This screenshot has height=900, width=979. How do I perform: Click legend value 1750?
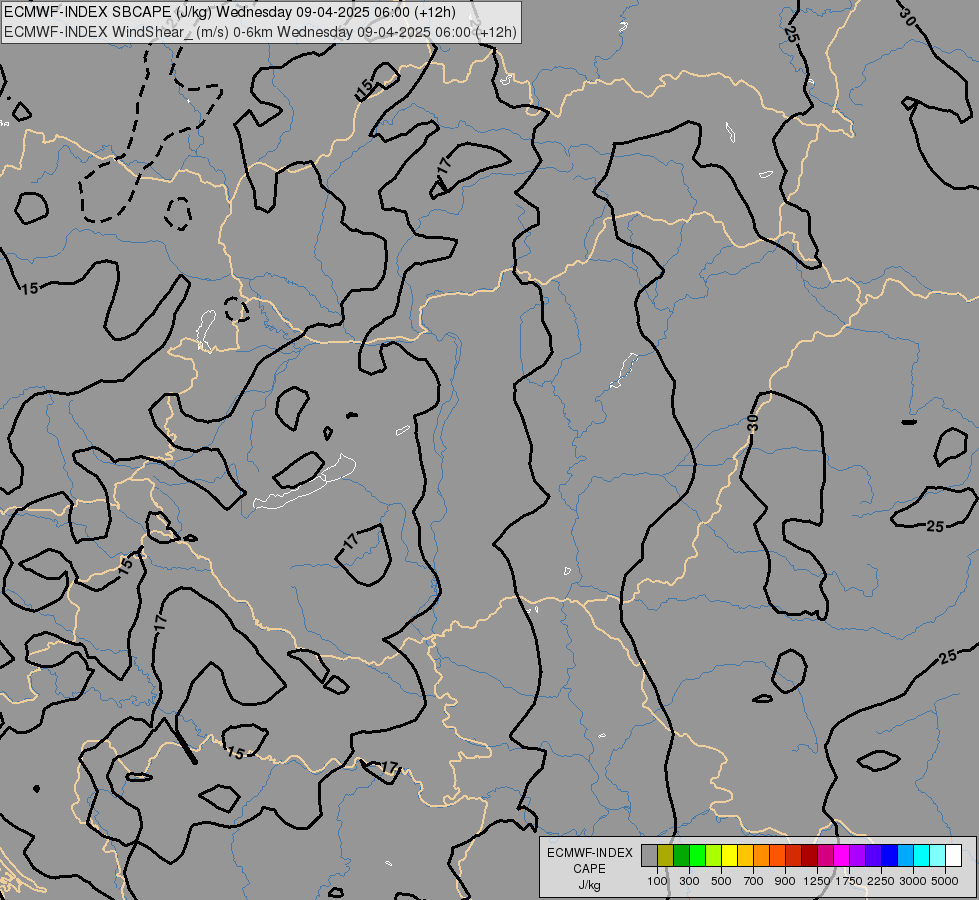[x=849, y=881]
